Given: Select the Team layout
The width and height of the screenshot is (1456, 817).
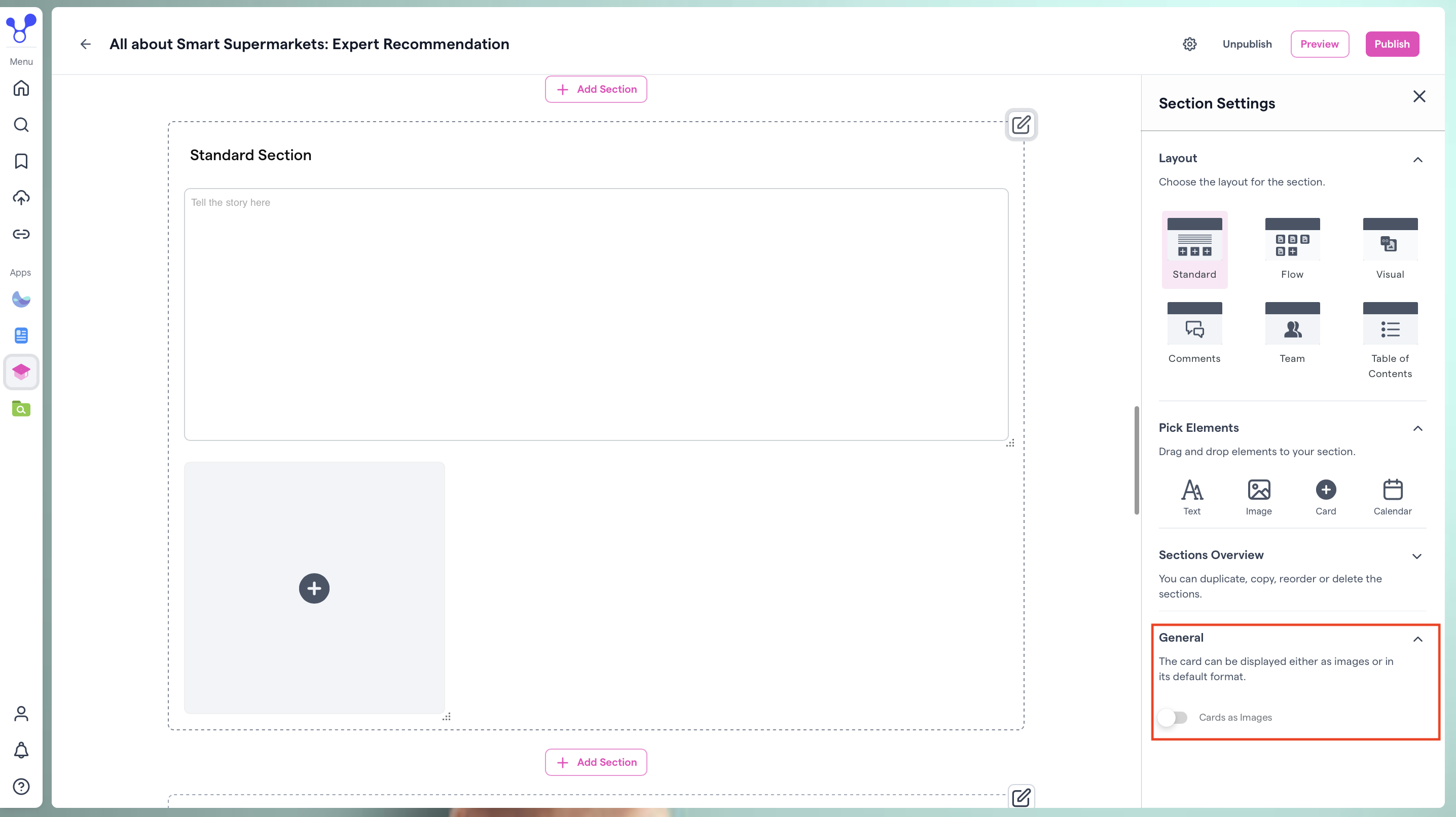Looking at the screenshot, I should [1292, 333].
